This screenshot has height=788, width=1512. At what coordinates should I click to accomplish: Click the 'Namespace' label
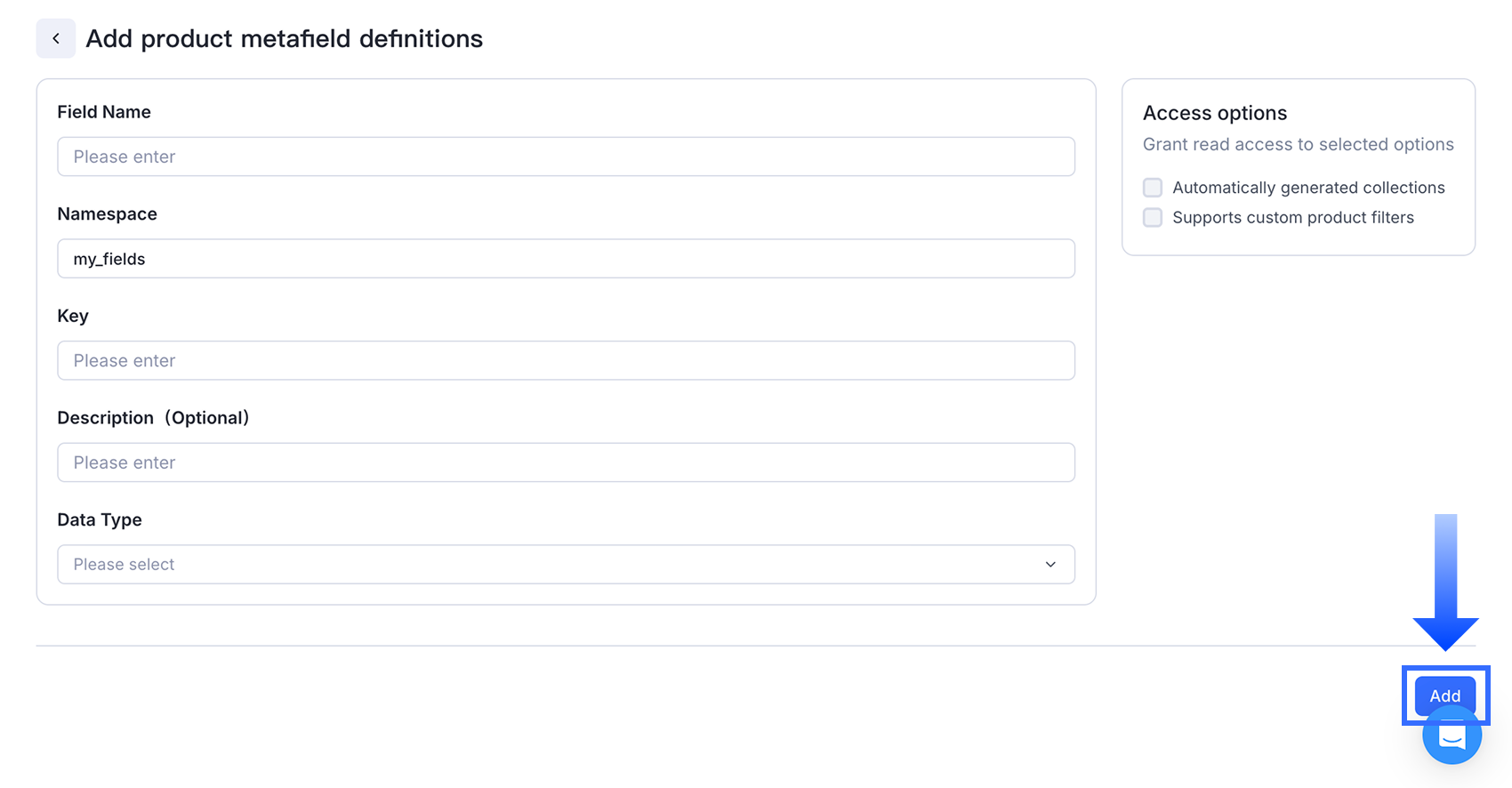pyautogui.click(x=107, y=214)
